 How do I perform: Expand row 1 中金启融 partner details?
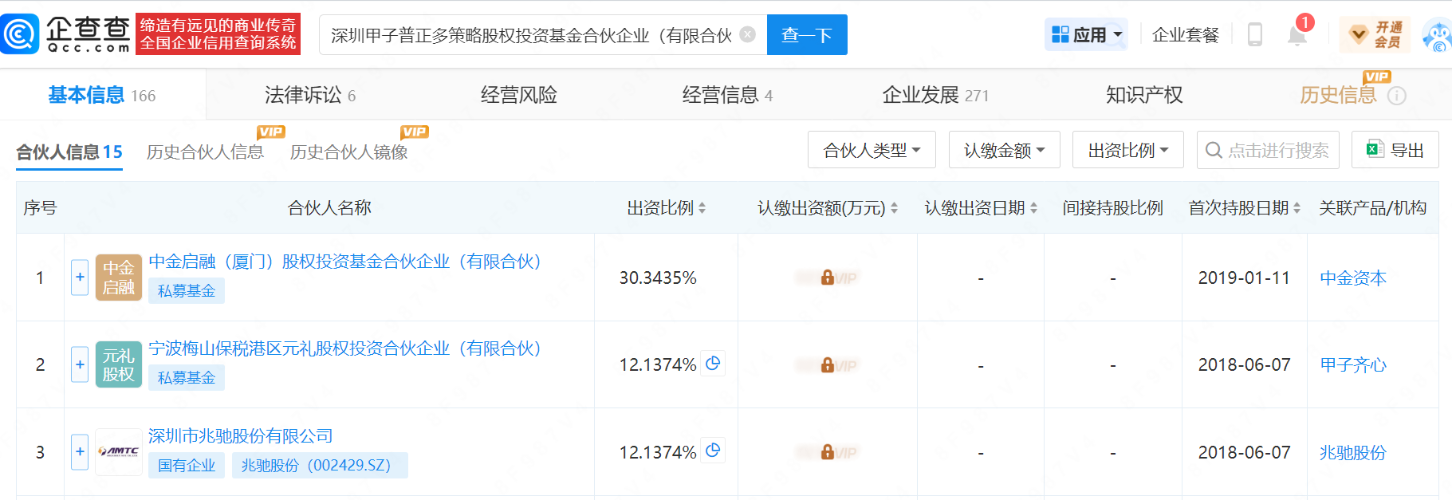[80, 278]
